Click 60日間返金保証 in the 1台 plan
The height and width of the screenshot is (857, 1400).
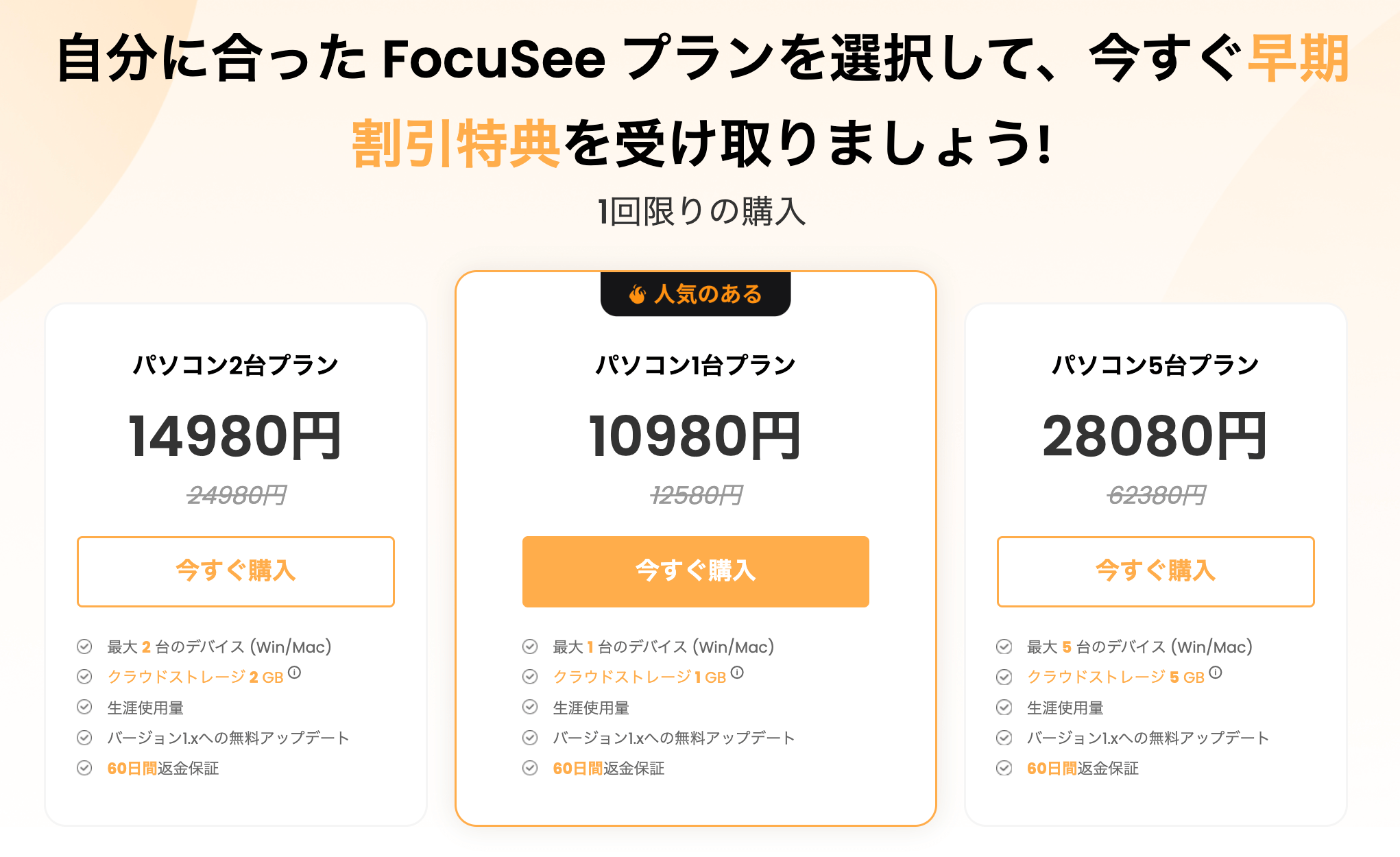click(x=609, y=769)
